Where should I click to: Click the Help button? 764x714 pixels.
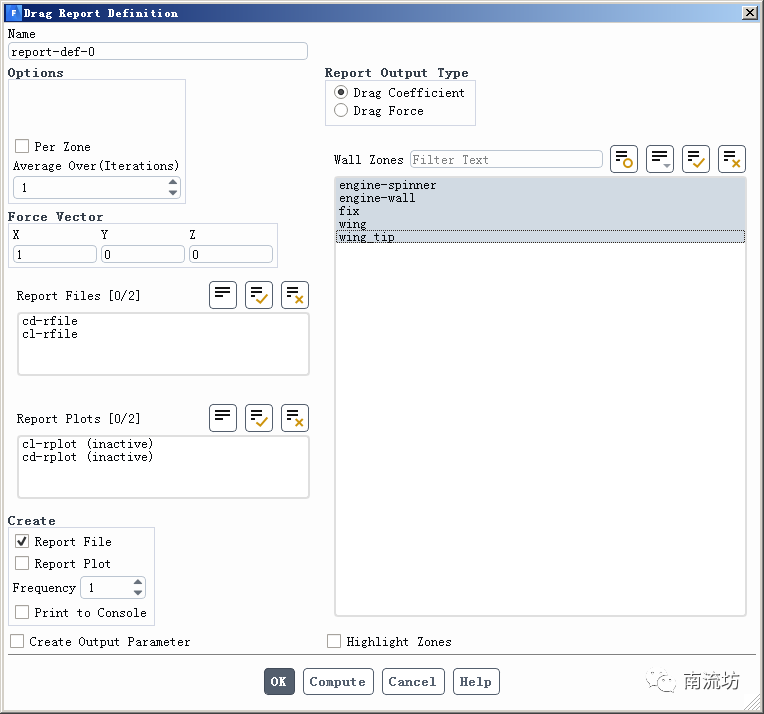click(475, 682)
